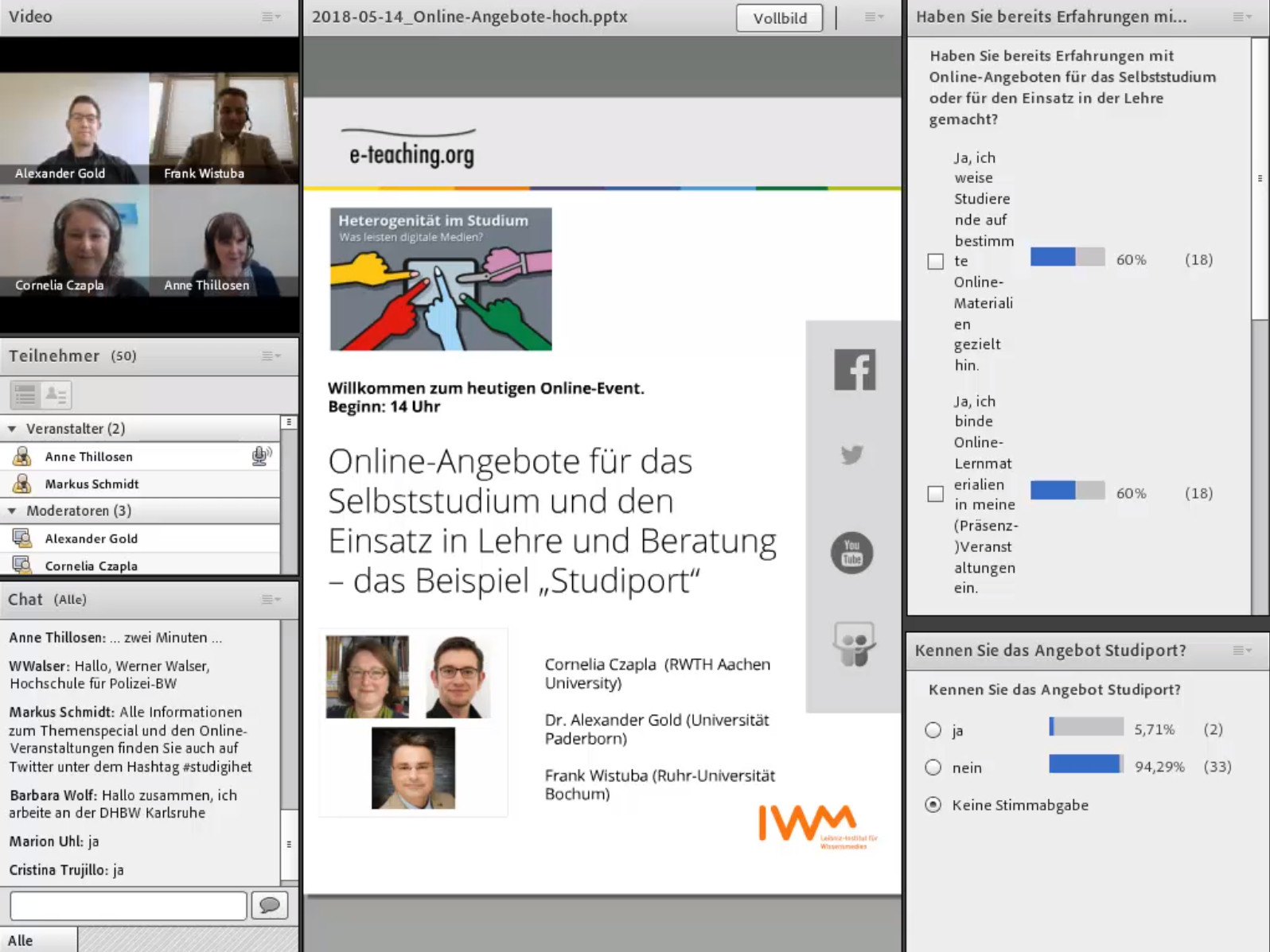Select the Alle chat tab
The width and height of the screenshot is (1270, 952).
(38, 940)
